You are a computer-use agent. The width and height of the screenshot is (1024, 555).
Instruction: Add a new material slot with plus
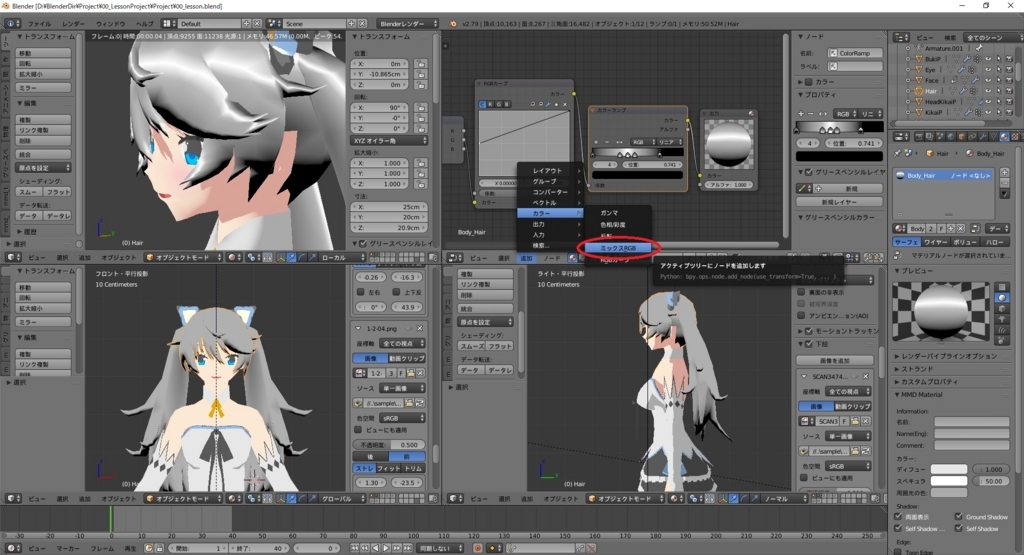point(1004,172)
